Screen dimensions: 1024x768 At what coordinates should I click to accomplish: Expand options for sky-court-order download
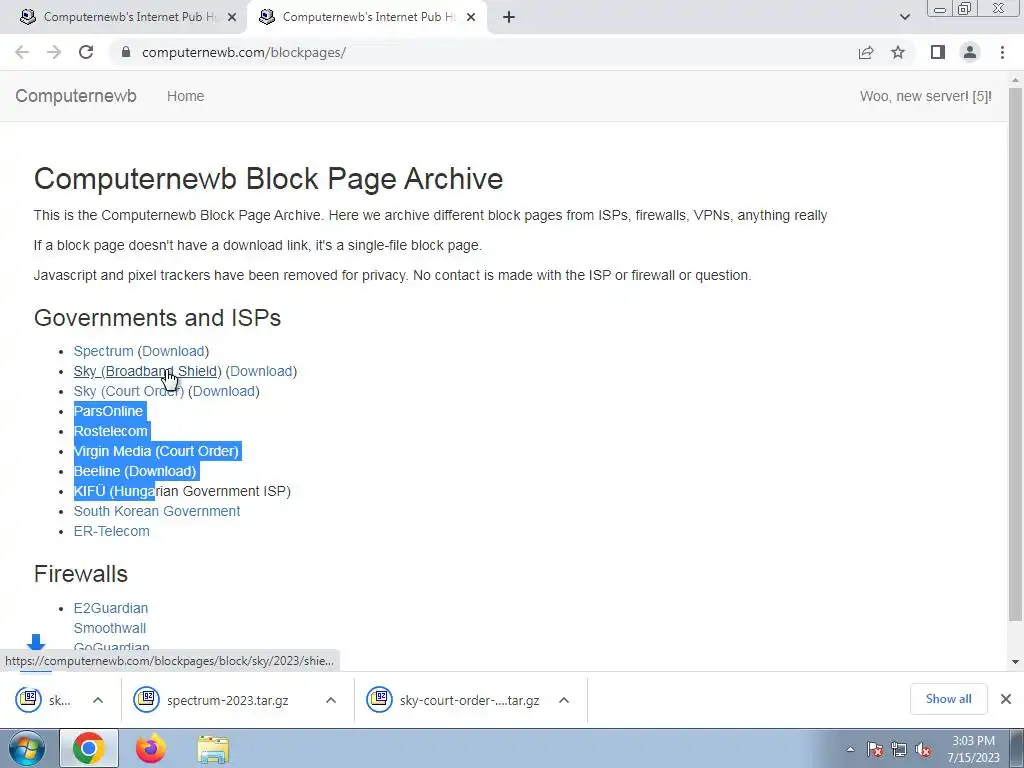564,700
